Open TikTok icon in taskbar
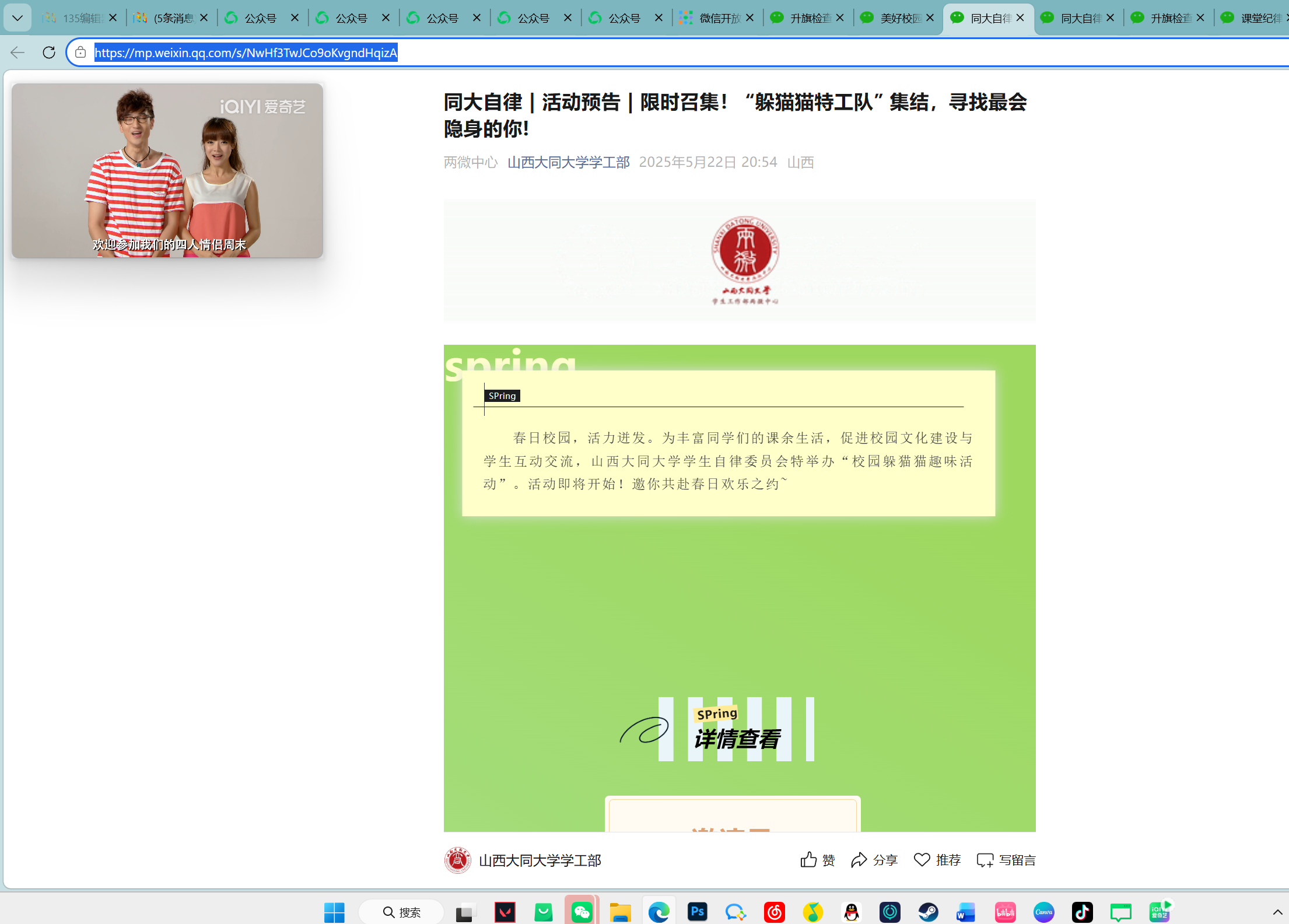The image size is (1289, 924). [1082, 912]
